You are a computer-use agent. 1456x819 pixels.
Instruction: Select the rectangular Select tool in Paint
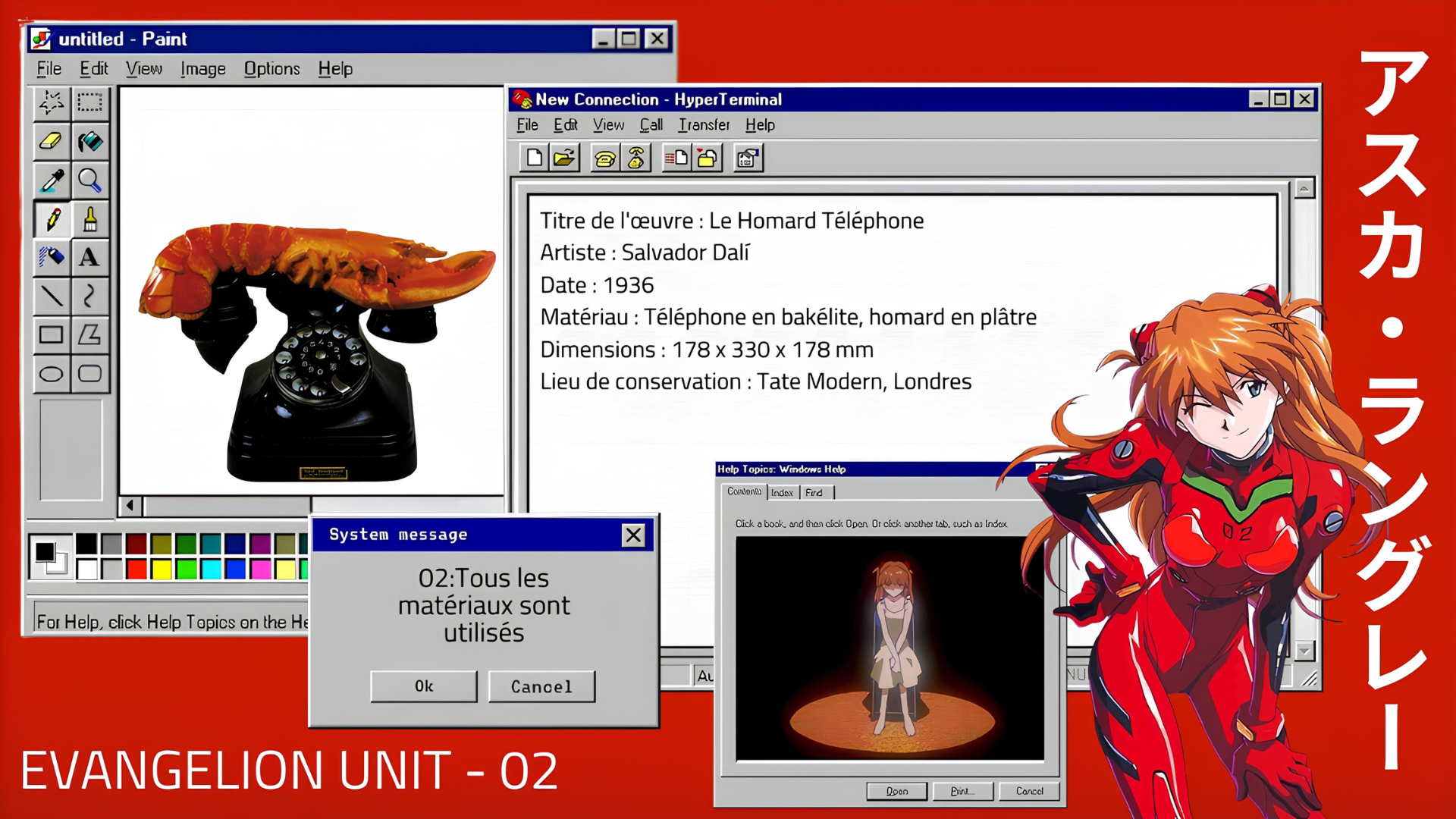pos(90,102)
